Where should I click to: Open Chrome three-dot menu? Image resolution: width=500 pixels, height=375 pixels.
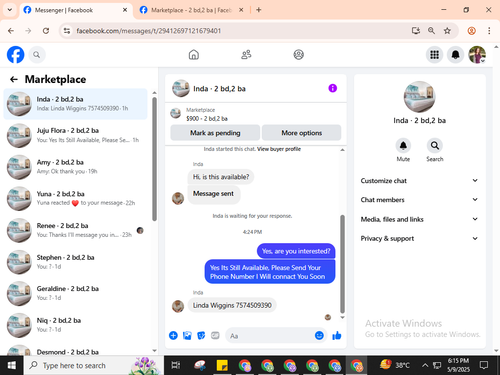(x=489, y=31)
